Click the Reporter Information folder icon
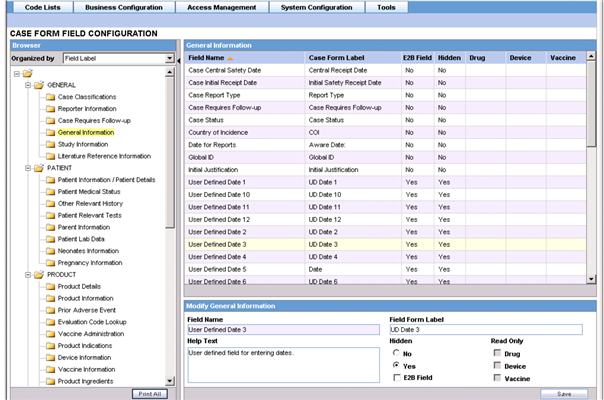604x400 pixels. click(x=50, y=109)
